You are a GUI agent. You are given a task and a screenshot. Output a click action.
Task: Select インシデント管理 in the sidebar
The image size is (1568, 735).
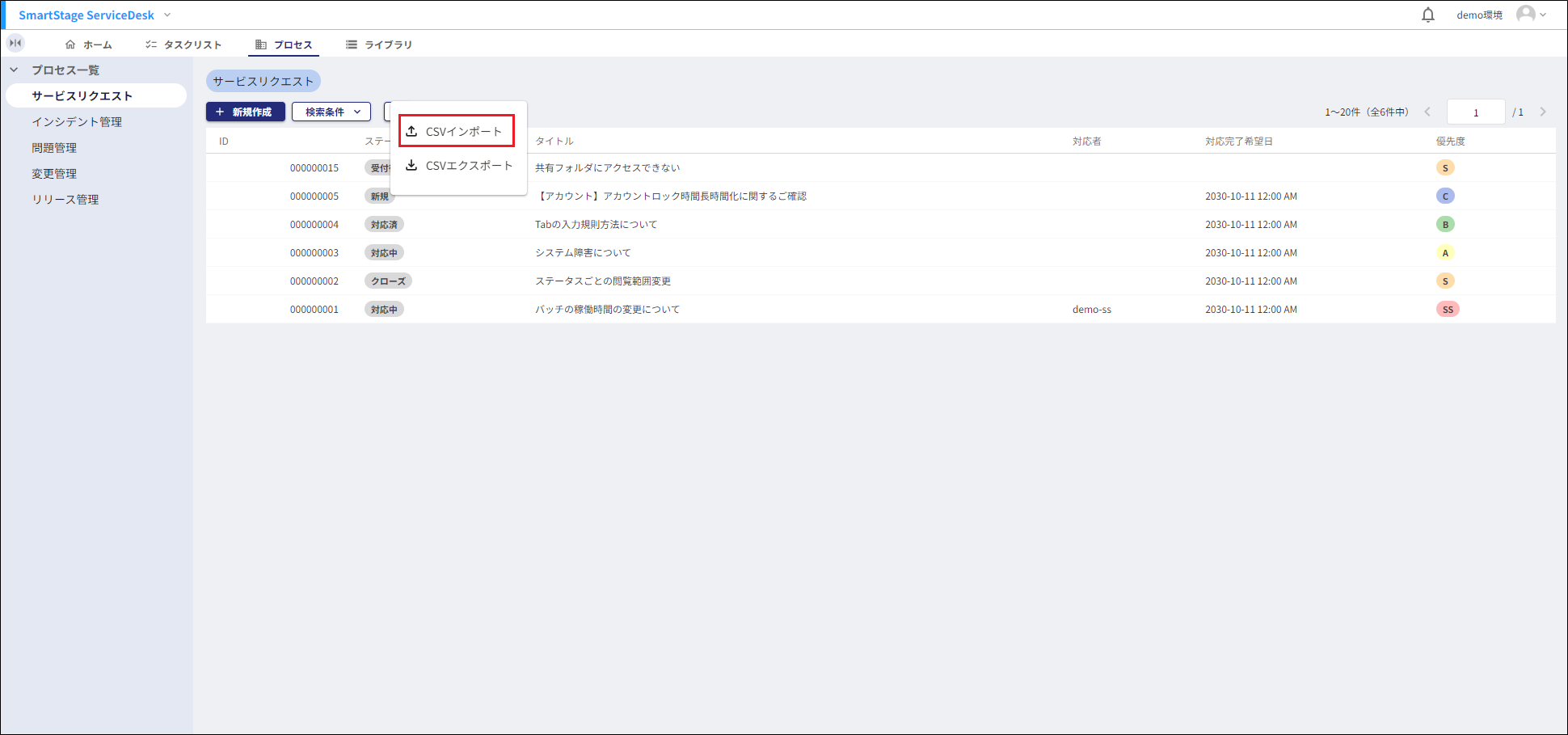click(77, 121)
